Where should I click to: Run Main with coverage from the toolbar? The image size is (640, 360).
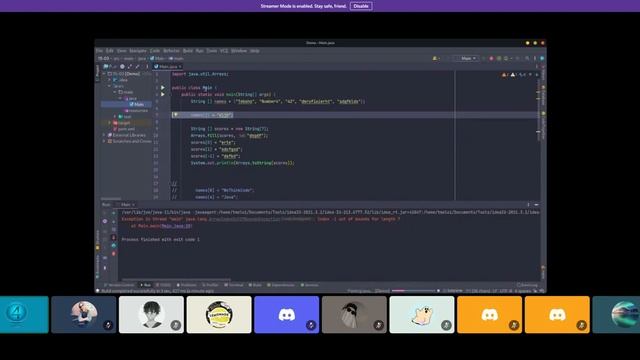tap(499, 58)
